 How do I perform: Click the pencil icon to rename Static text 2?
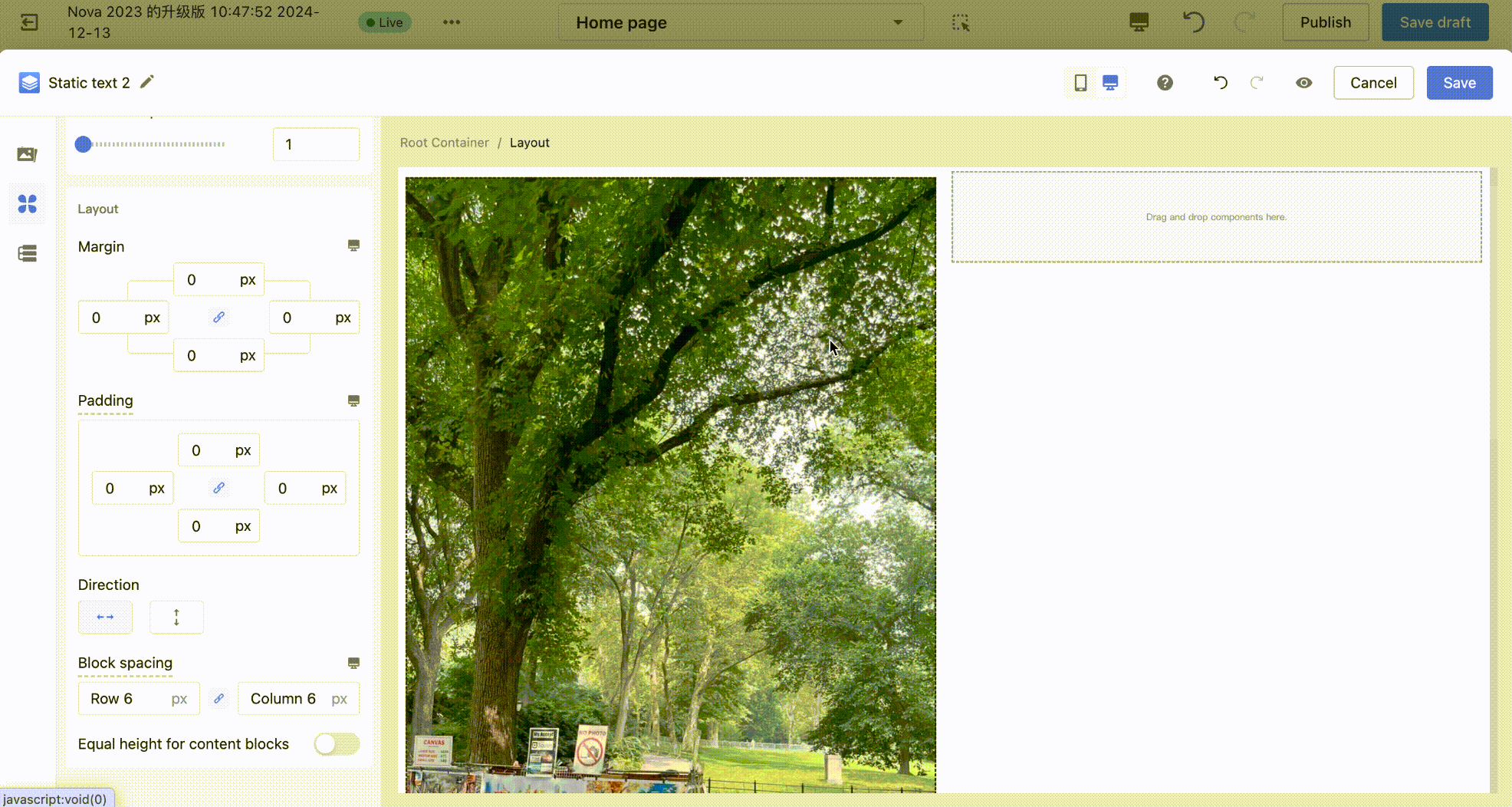pyautogui.click(x=147, y=82)
